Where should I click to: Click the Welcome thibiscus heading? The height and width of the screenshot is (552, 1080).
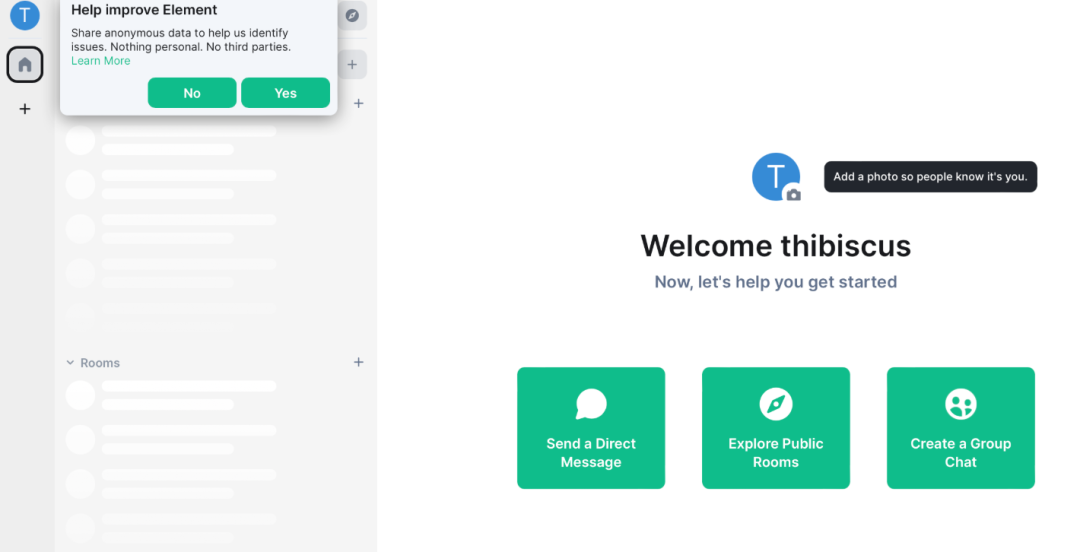(776, 245)
